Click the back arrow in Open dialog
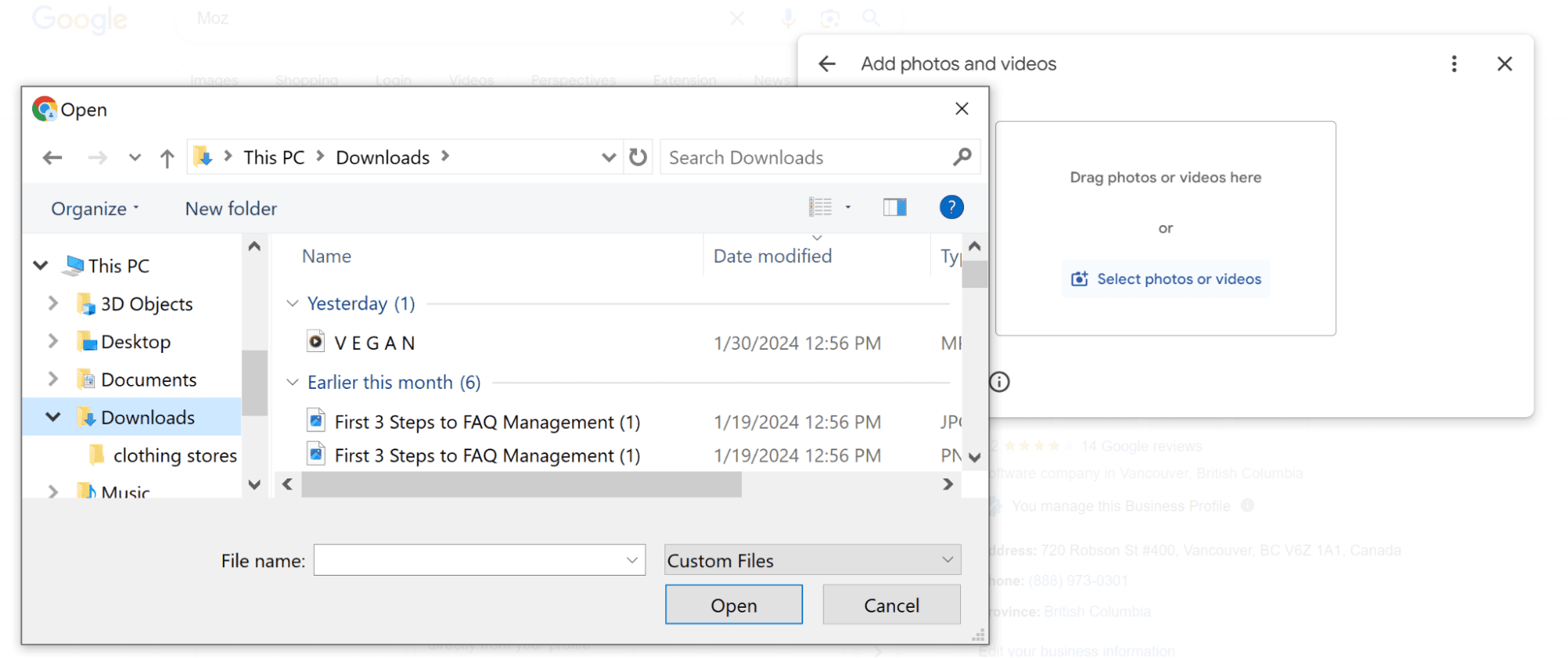The height and width of the screenshot is (658, 1568). pyautogui.click(x=53, y=158)
